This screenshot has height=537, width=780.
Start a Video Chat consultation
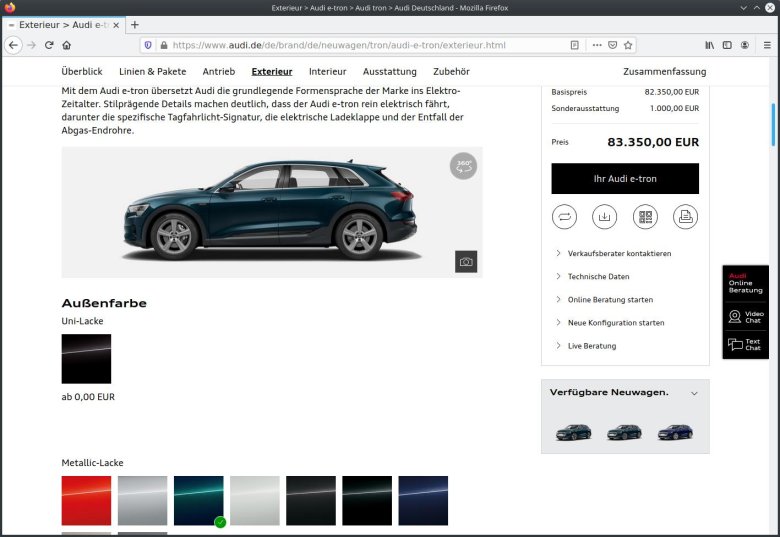(745, 317)
